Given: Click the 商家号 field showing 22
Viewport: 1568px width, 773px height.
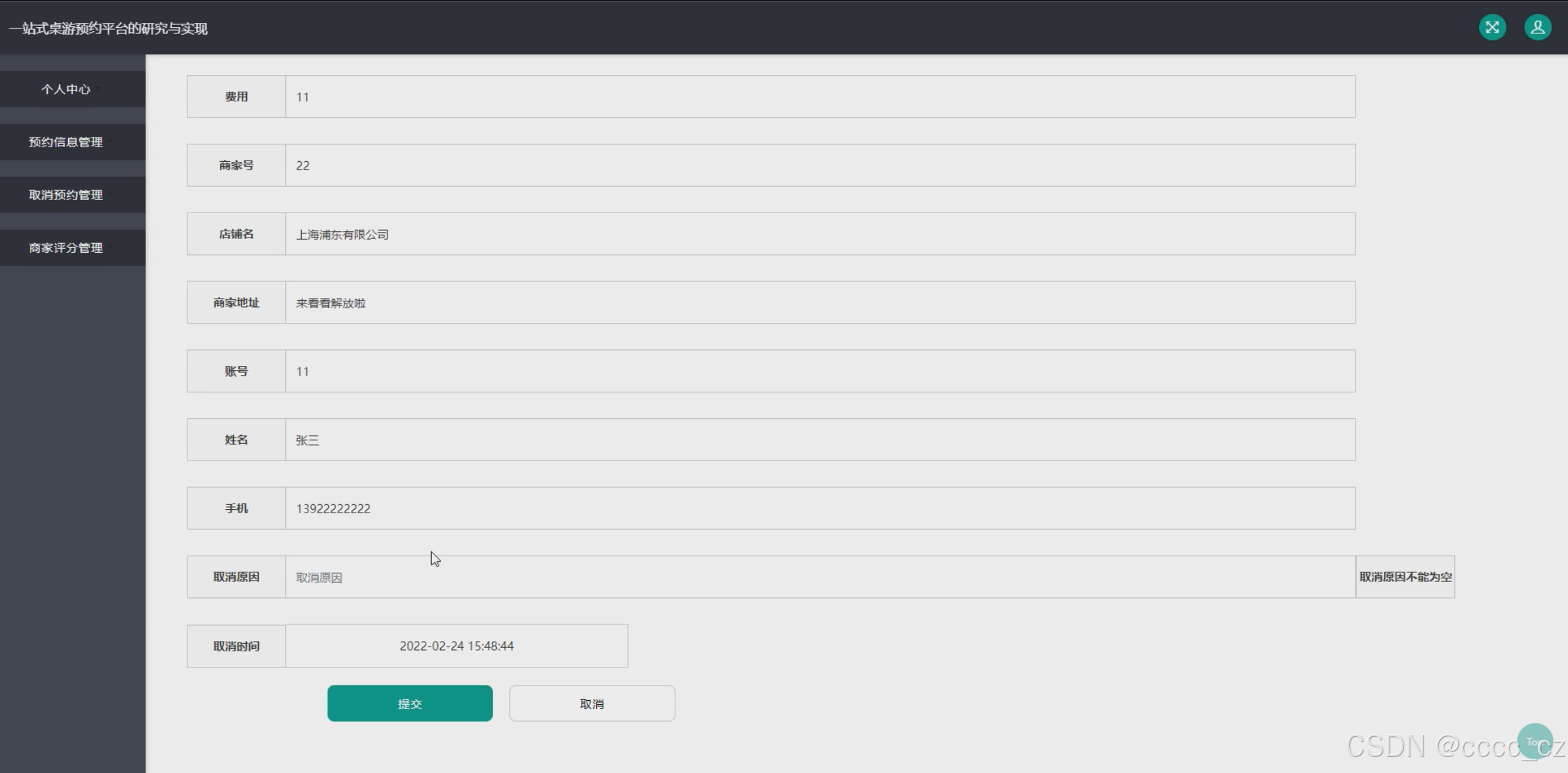Looking at the screenshot, I should point(819,165).
